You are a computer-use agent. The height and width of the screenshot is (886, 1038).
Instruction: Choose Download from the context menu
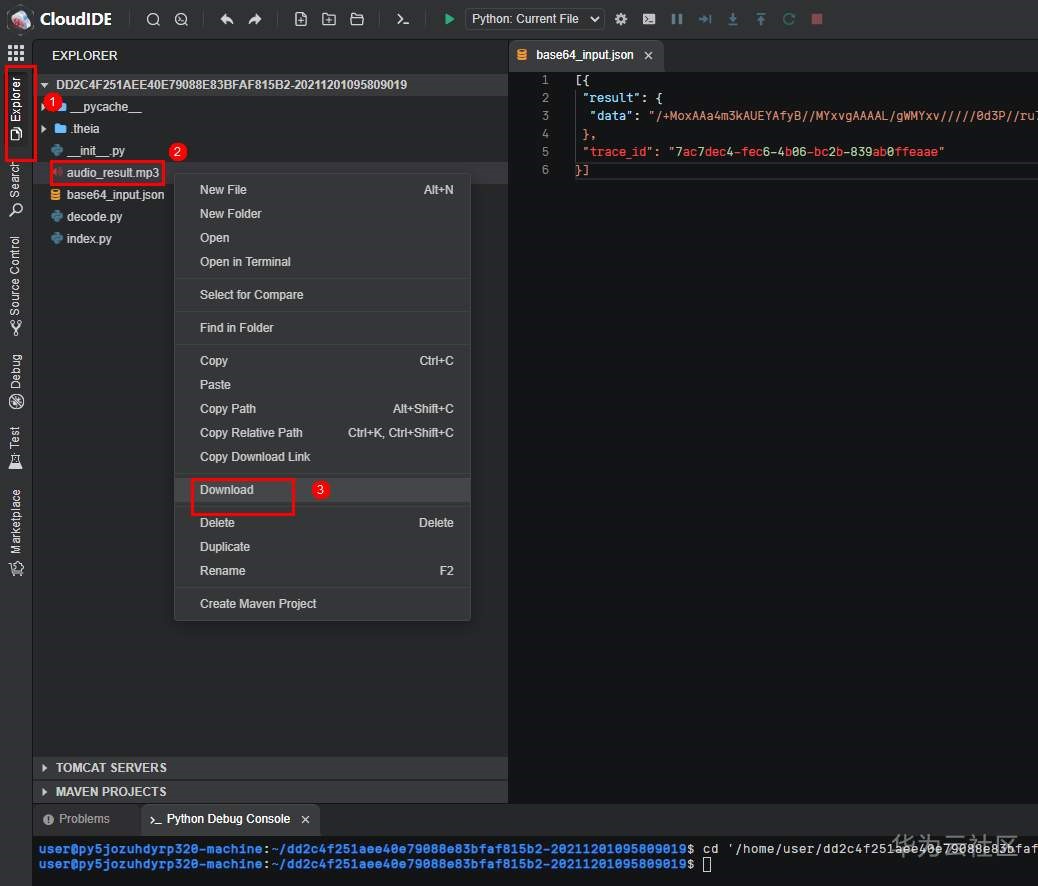(227, 490)
